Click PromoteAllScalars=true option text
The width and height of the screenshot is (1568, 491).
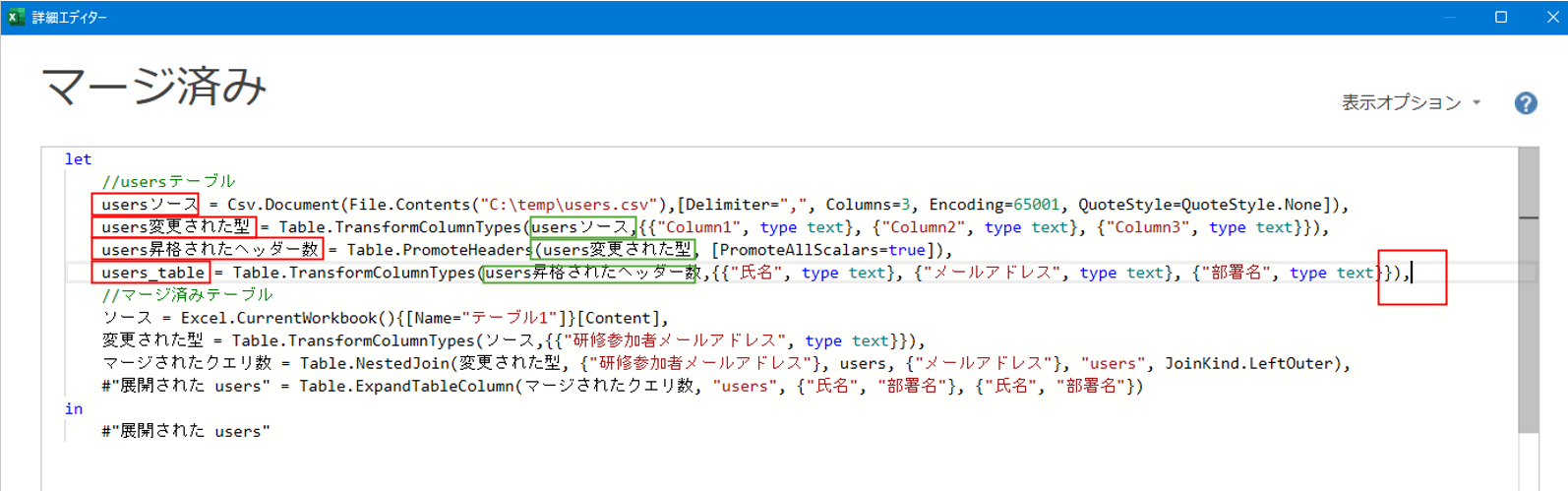tap(822, 250)
